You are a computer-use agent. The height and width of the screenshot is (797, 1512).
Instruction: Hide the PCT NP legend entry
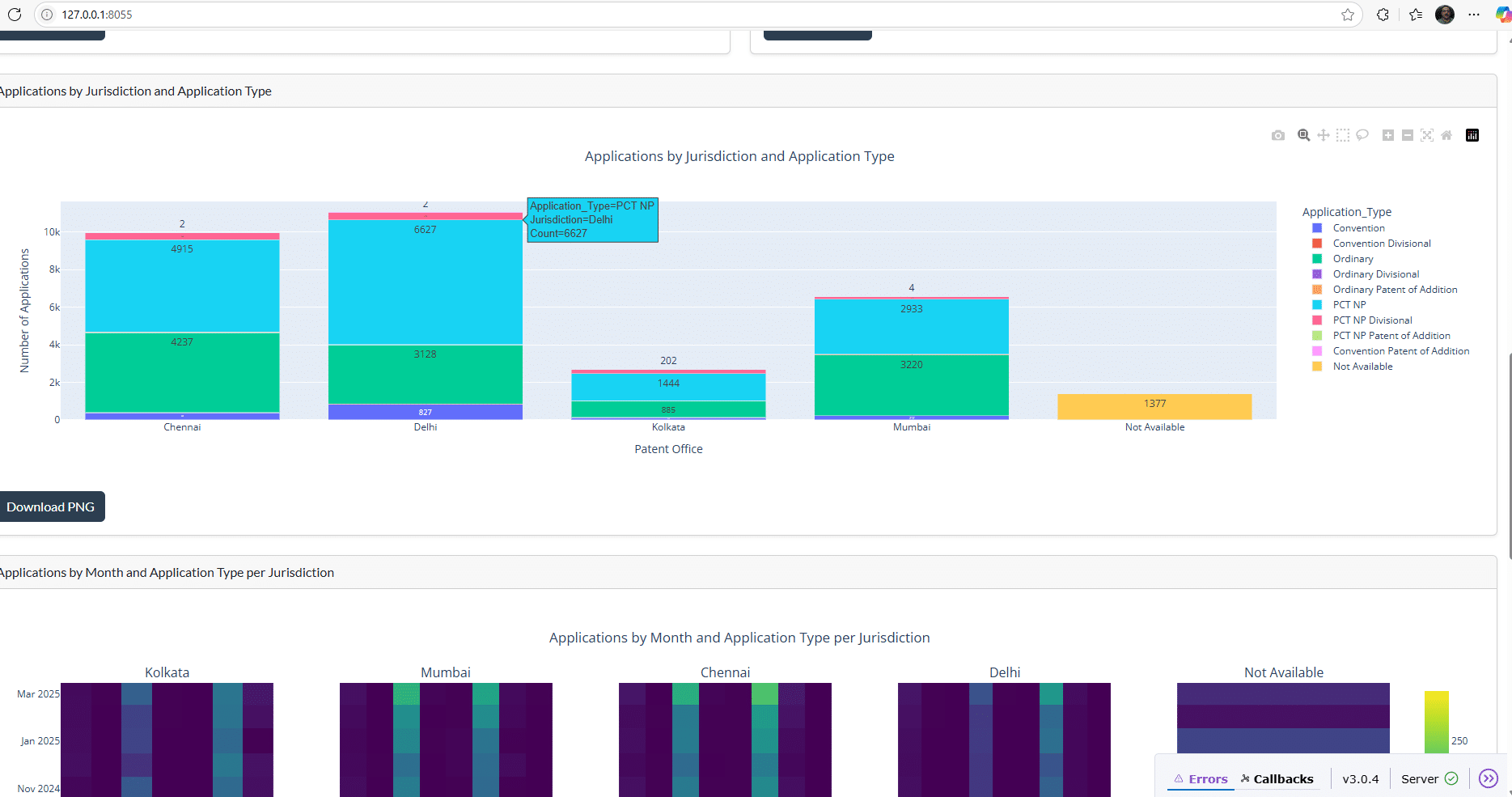(1349, 305)
